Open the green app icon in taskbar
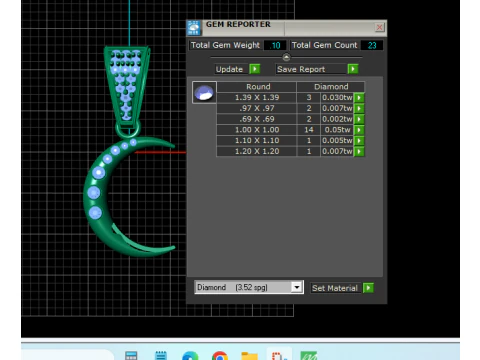Viewport: 480px width, 360px height. coord(309,356)
